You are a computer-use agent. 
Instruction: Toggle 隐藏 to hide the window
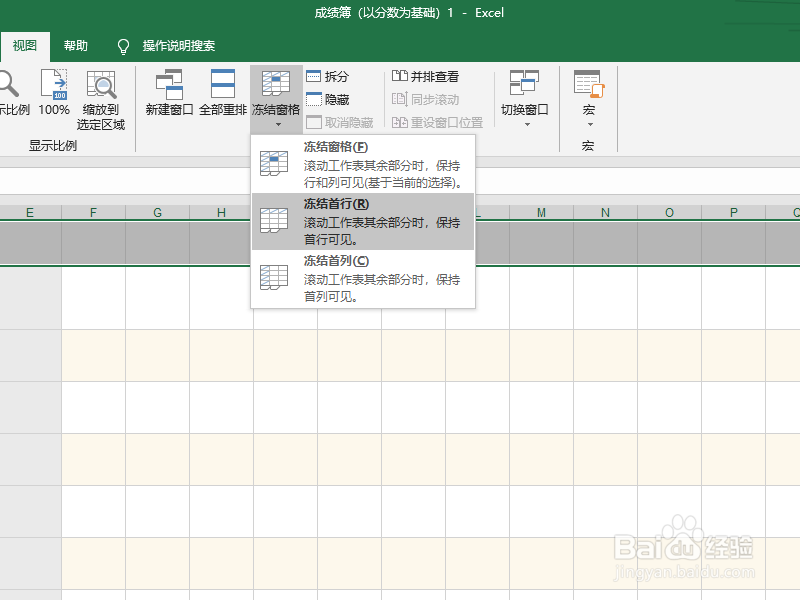(x=331, y=99)
